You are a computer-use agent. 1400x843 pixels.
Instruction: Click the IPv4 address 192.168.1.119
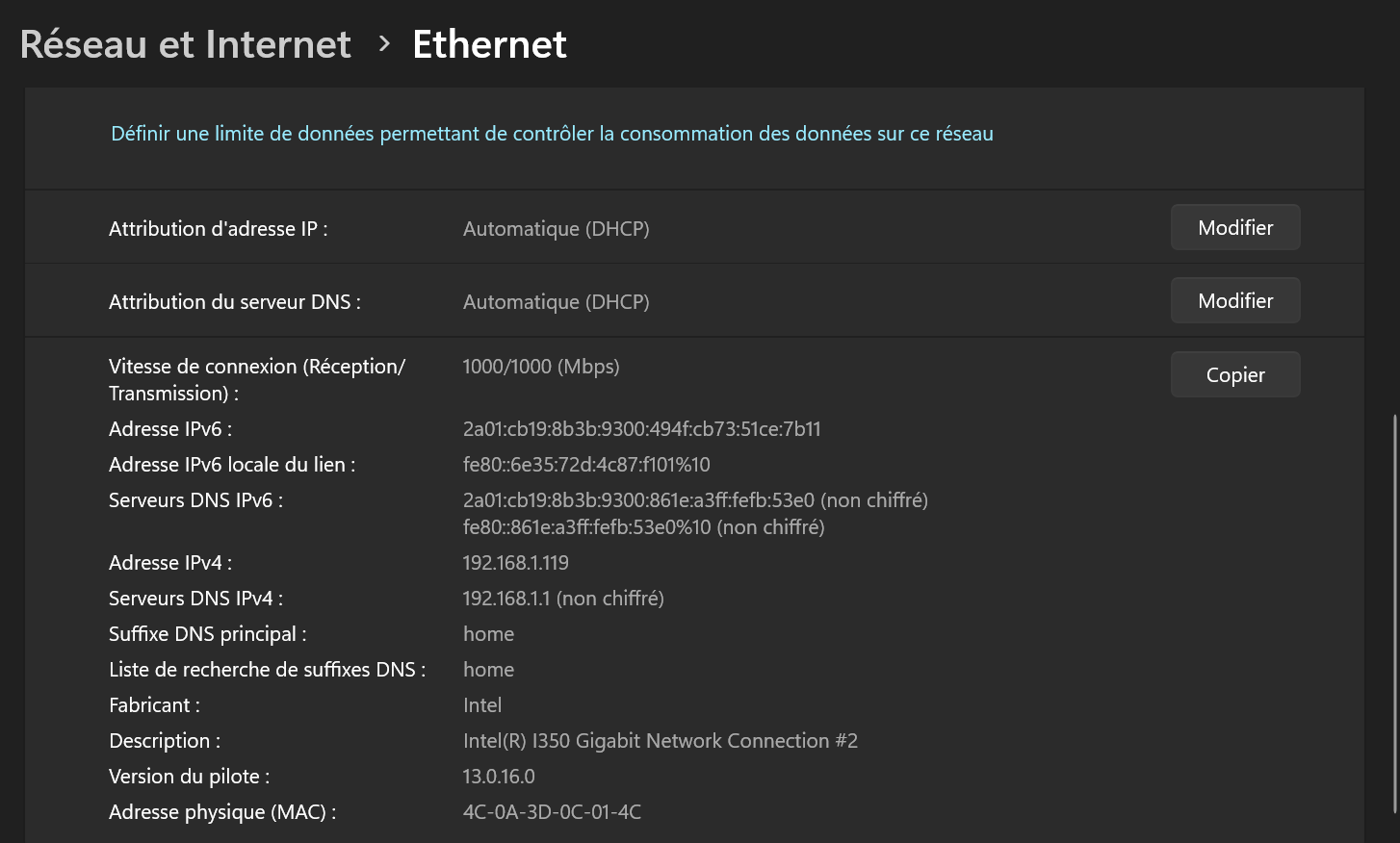click(515, 563)
